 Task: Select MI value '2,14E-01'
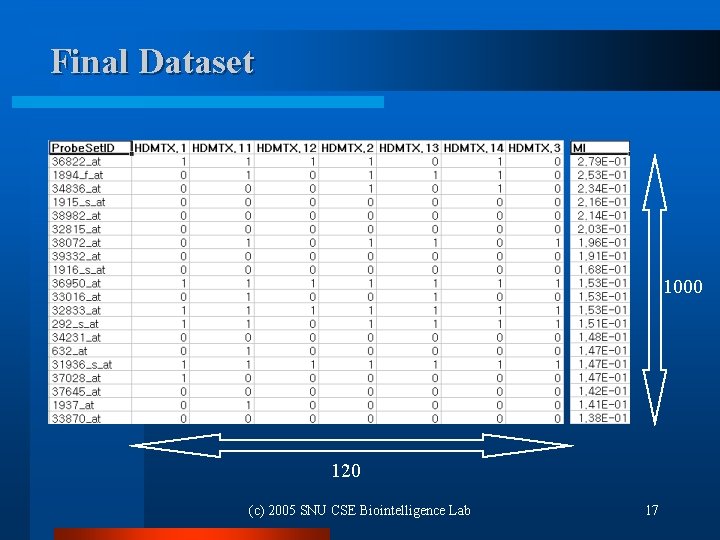(x=600, y=216)
